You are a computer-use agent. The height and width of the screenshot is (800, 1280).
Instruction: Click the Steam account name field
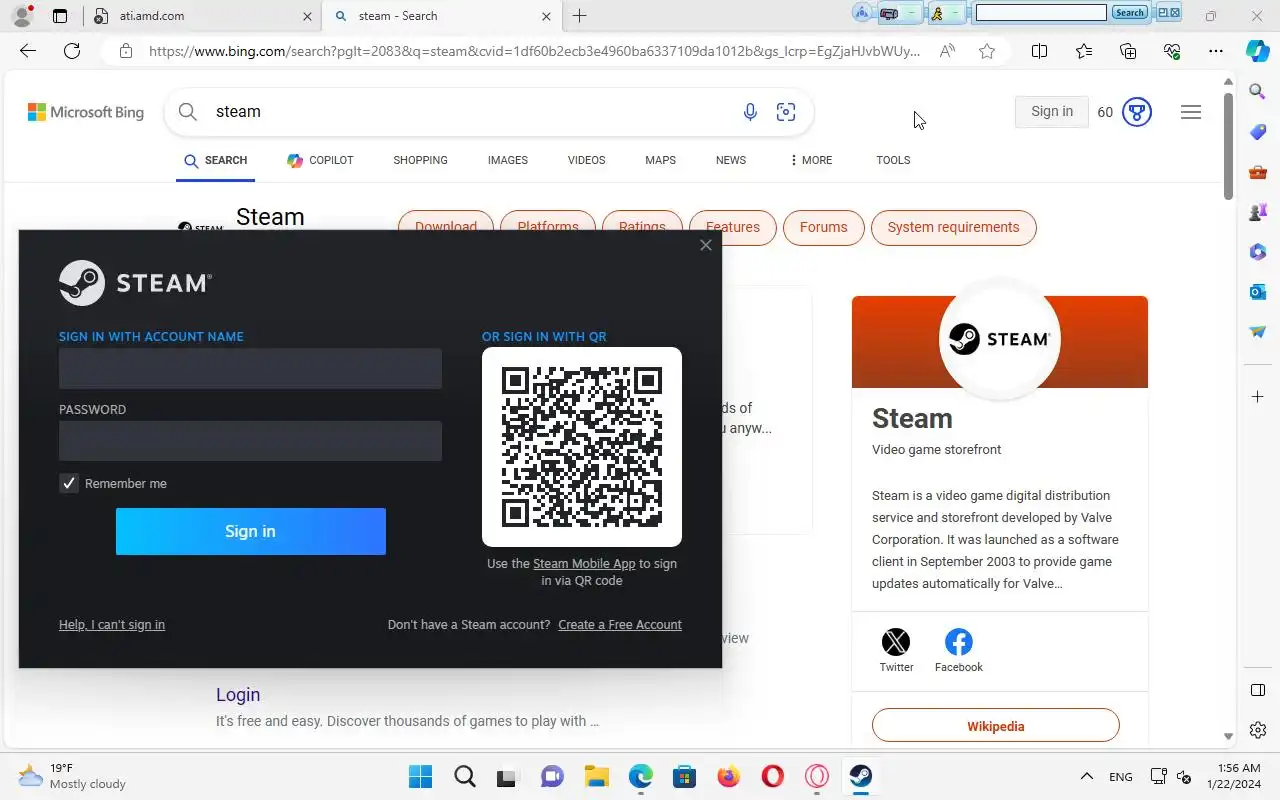[250, 368]
